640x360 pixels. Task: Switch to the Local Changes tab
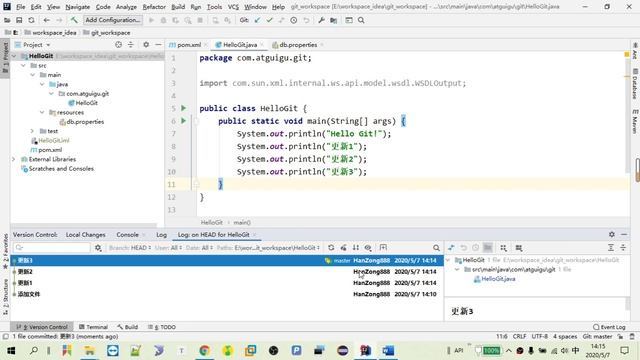pyautogui.click(x=85, y=235)
